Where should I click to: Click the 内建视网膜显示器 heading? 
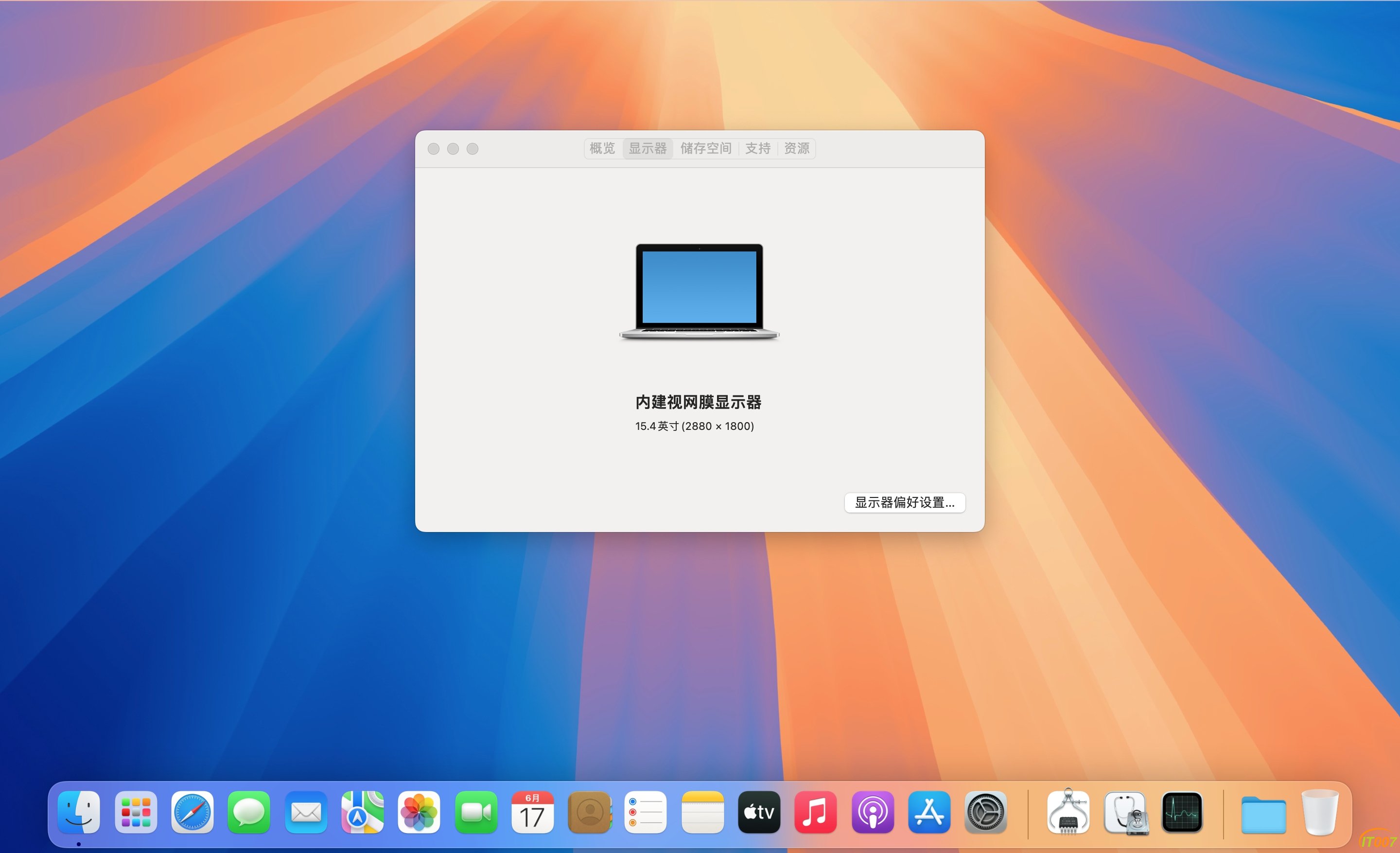(x=698, y=402)
